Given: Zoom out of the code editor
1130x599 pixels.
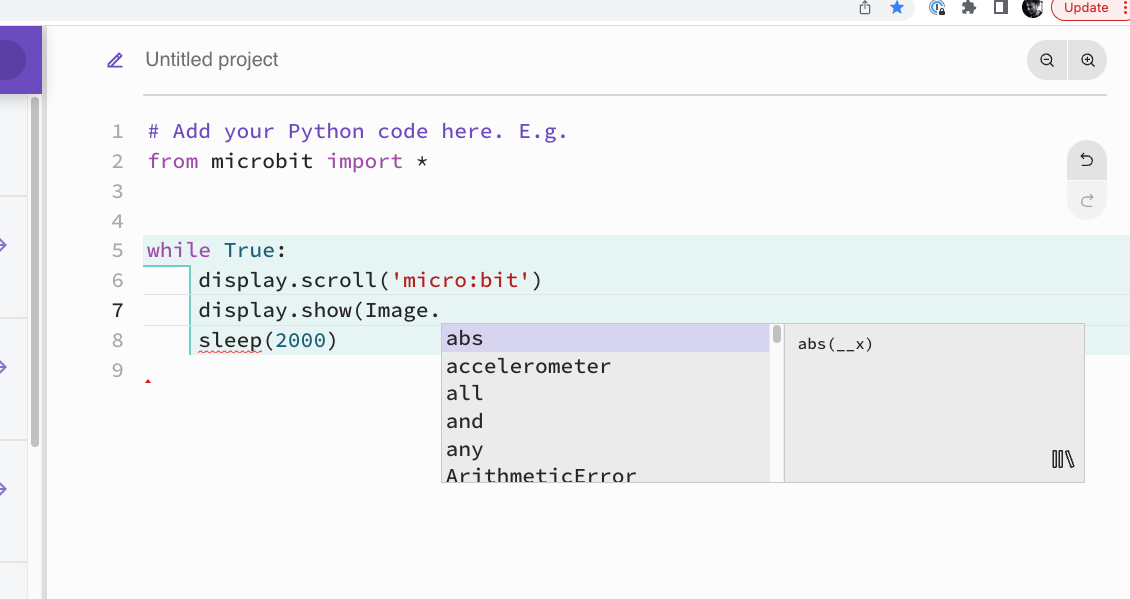Looking at the screenshot, I should [x=1047, y=60].
